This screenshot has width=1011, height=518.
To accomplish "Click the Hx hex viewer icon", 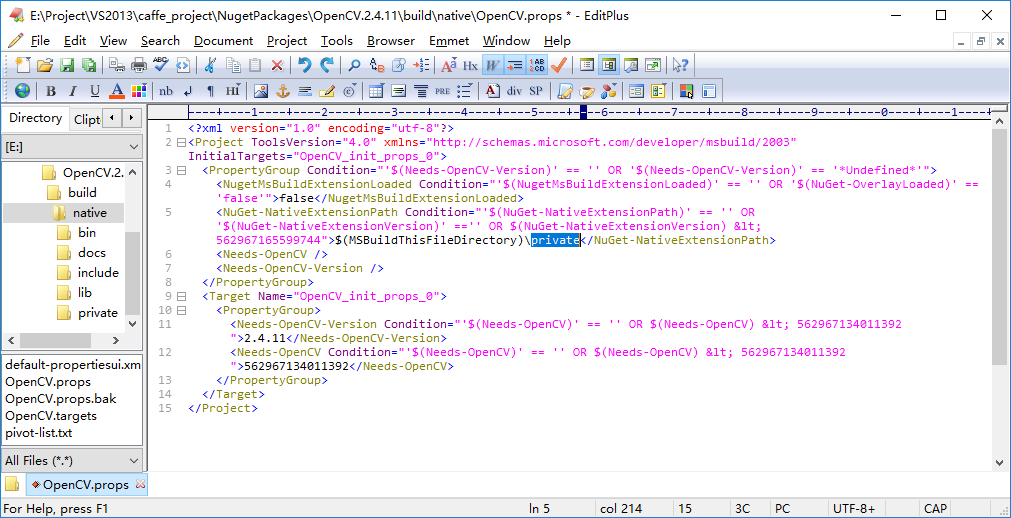I will tap(471, 65).
